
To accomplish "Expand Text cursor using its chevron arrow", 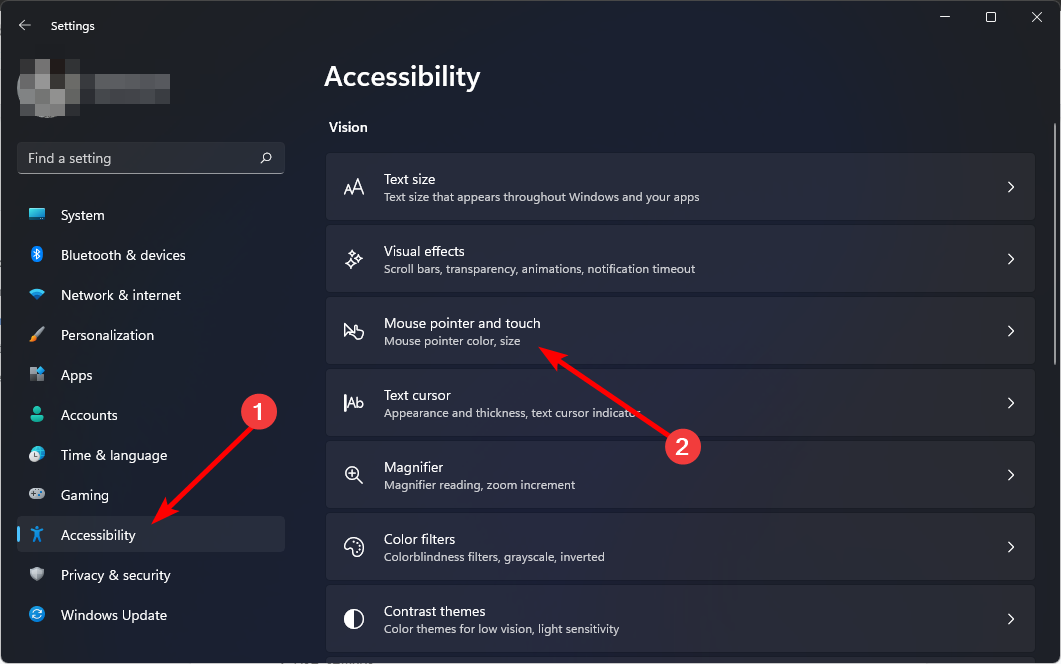I will coord(1010,403).
